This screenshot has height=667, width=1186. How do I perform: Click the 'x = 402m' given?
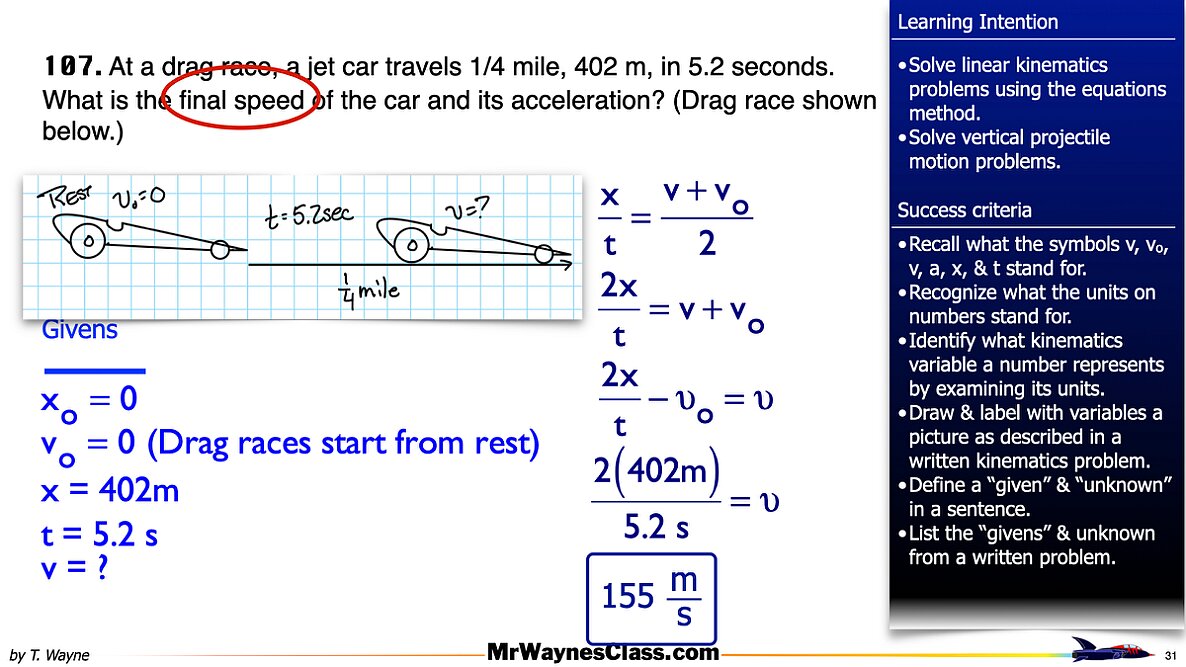[x=110, y=491]
